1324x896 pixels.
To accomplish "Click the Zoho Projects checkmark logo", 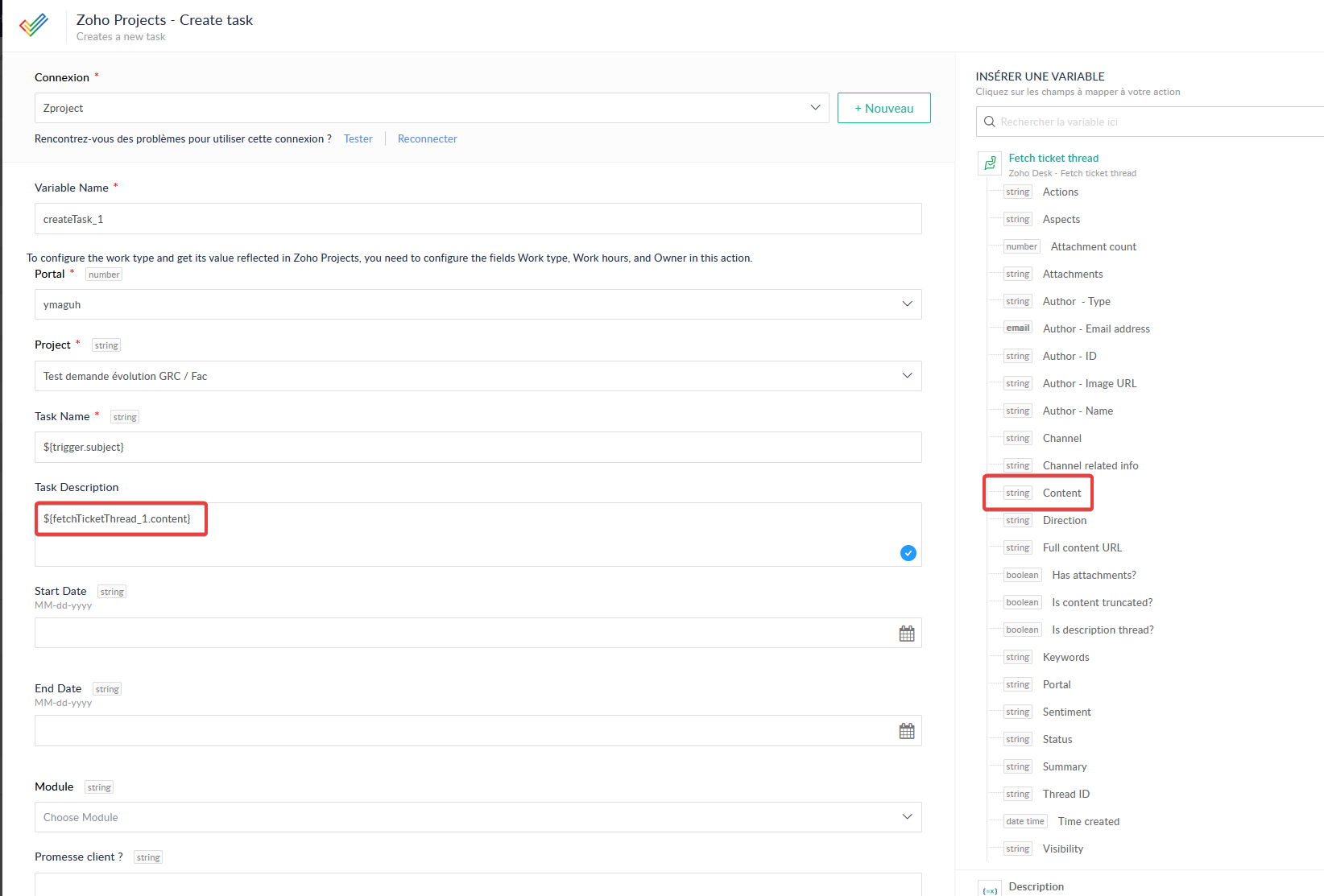I will pos(34,25).
